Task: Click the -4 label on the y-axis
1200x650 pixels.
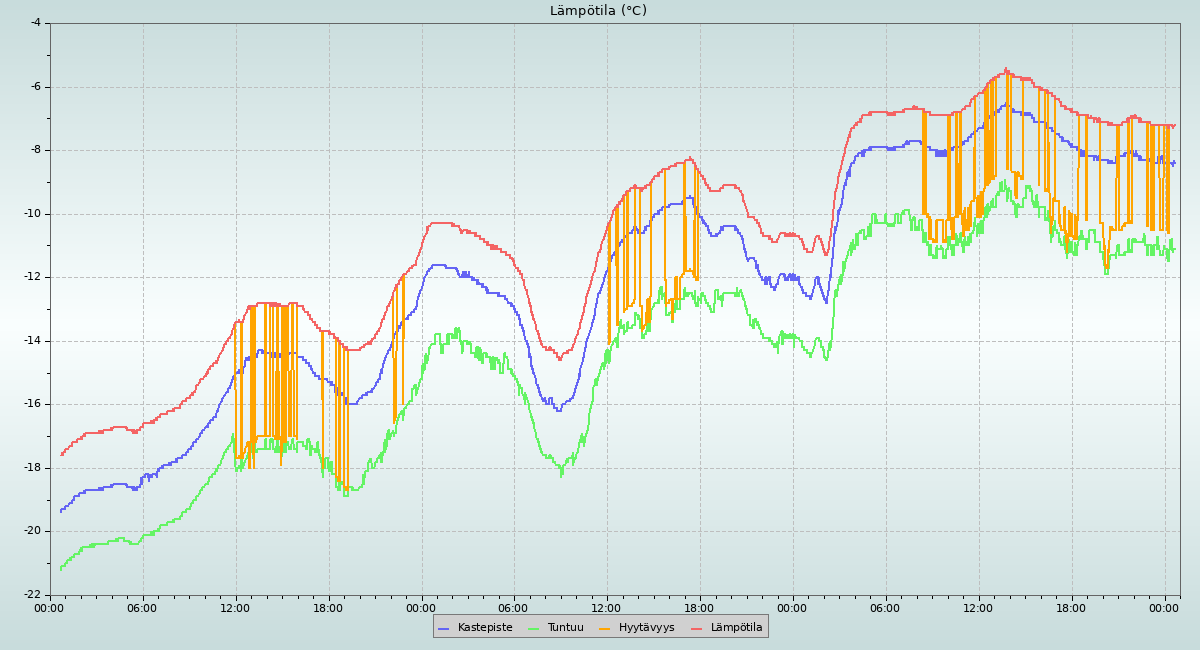Action: (x=35, y=22)
